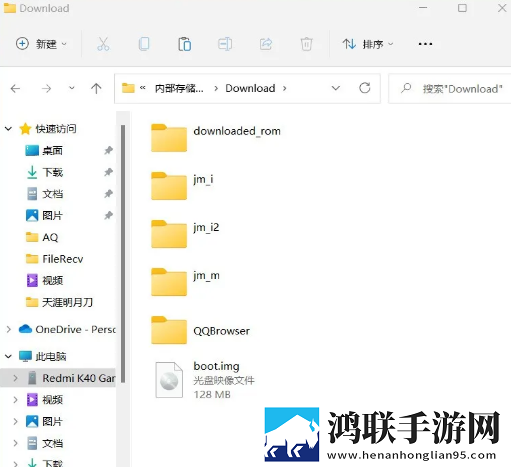Click the jm_i2 folder name
511x467 pixels.
[x=206, y=228]
